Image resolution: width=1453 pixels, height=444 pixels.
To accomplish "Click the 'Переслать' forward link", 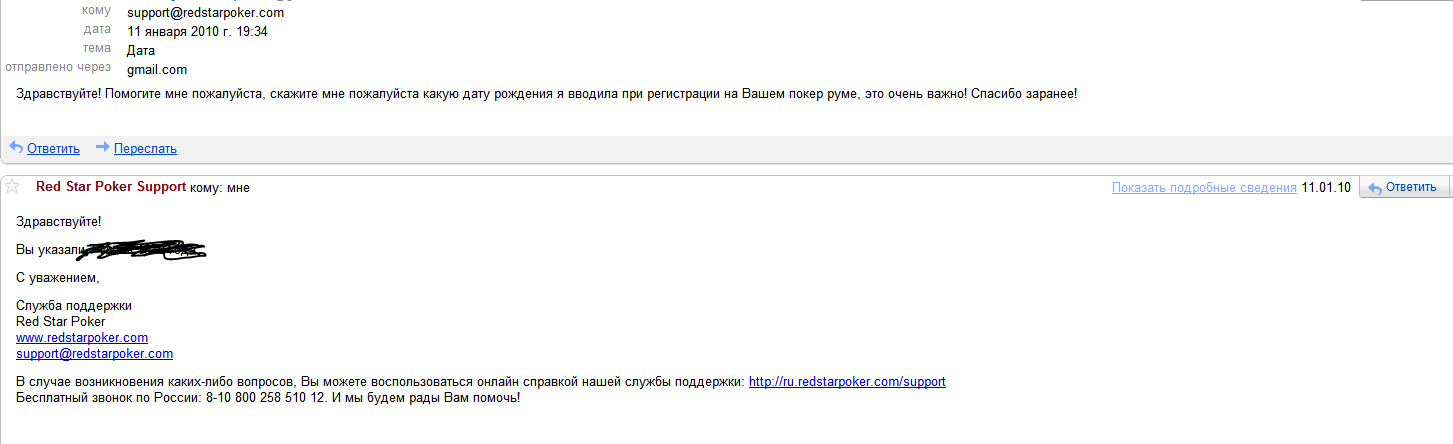I will coord(145,149).
